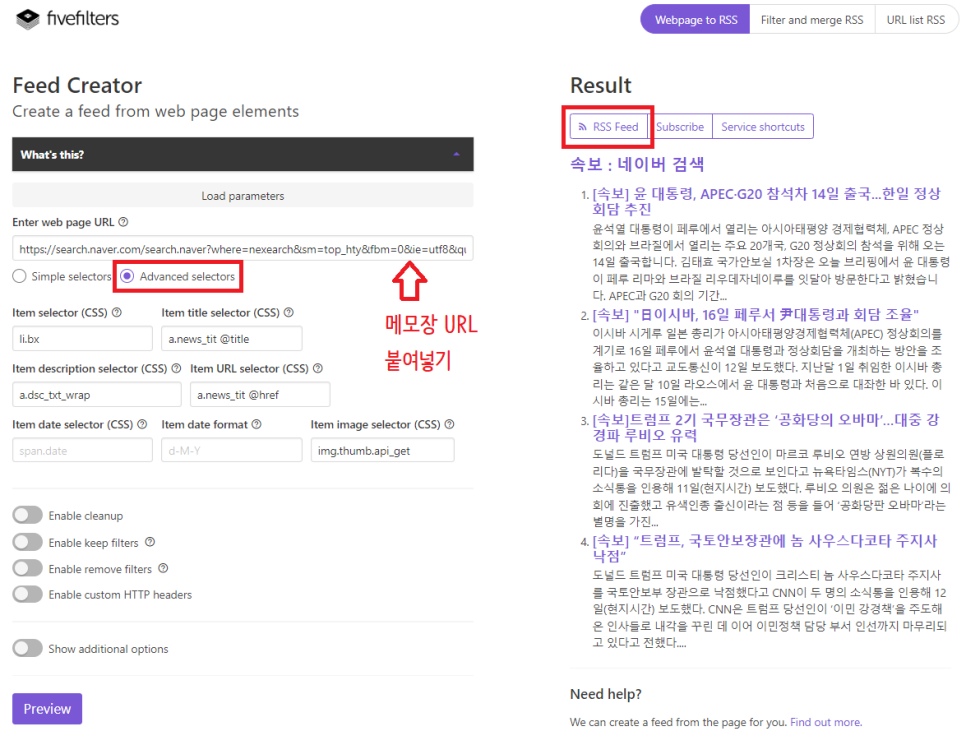Open help icon for Item selector (CSS)
The width and height of the screenshot is (966, 745).
pos(116,312)
